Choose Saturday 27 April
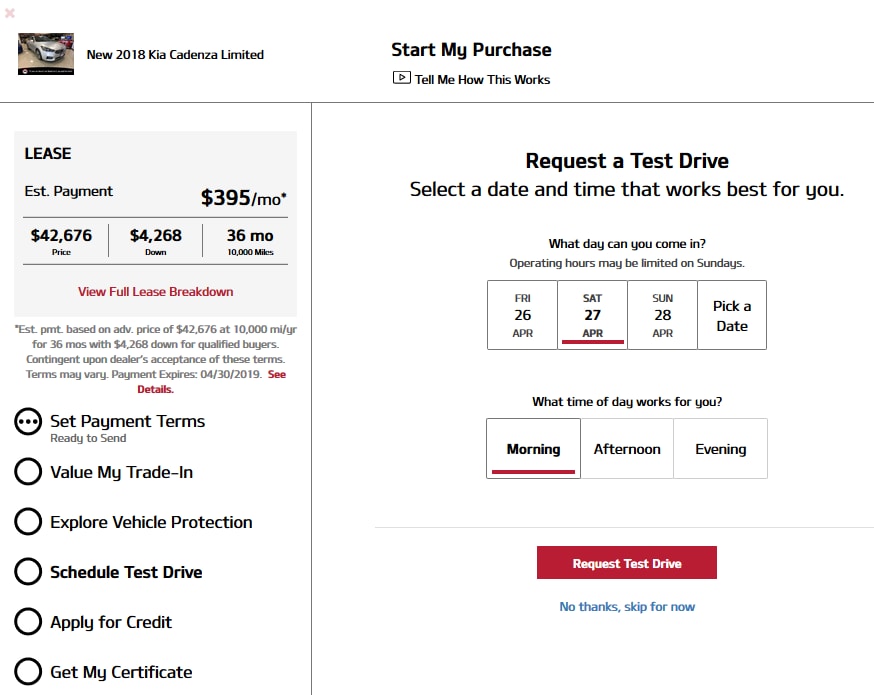Image resolution: width=874 pixels, height=695 pixels. pos(593,315)
